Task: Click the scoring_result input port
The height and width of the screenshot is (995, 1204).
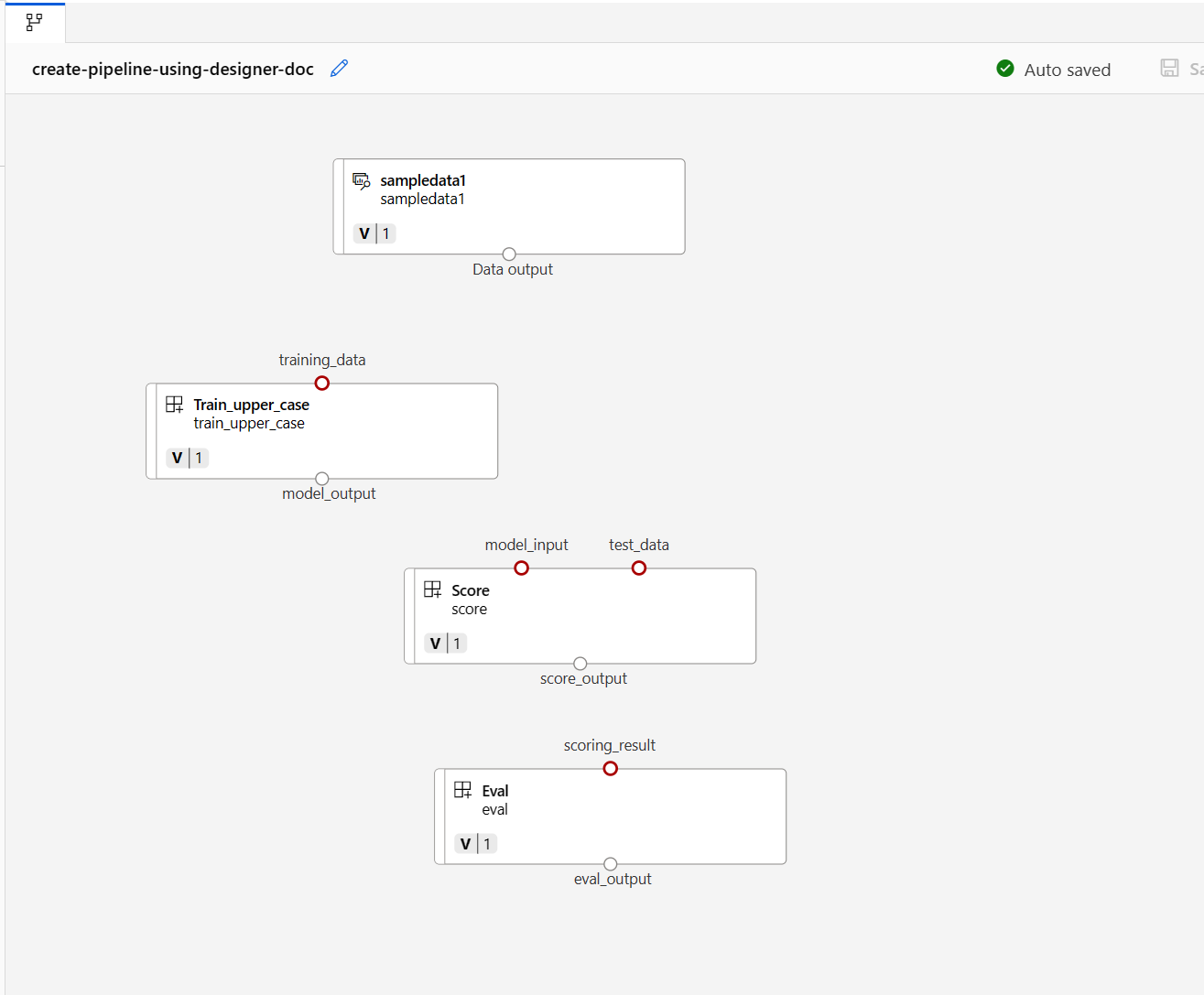Action: tap(610, 768)
